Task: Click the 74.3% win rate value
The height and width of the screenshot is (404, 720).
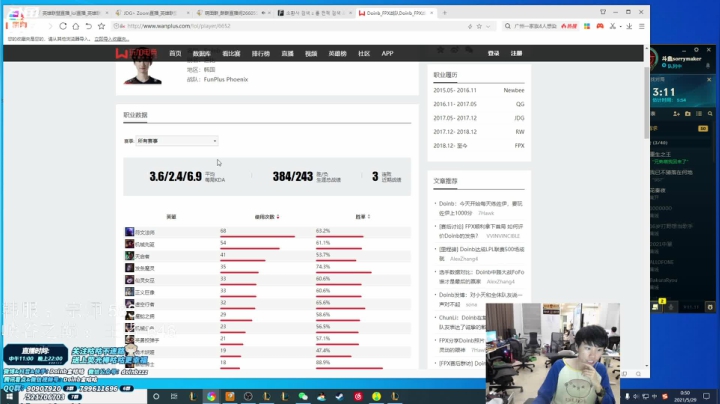Action: [323, 267]
